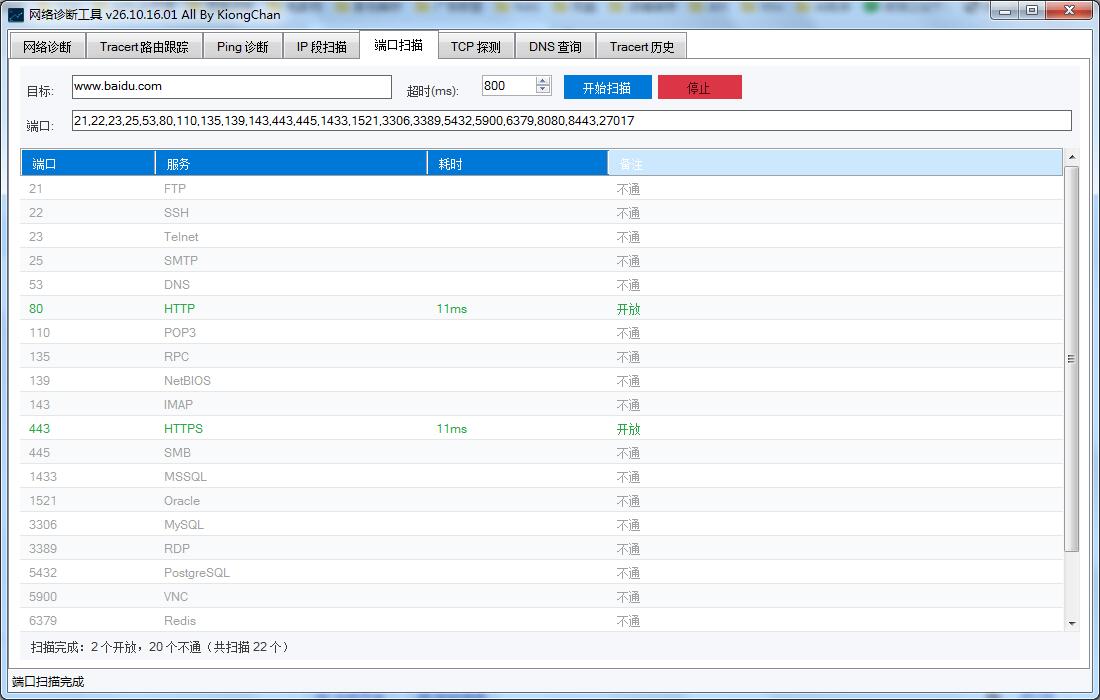Screen dimensions: 1100x700
Task: Select the MySQL row
Action: (542, 525)
